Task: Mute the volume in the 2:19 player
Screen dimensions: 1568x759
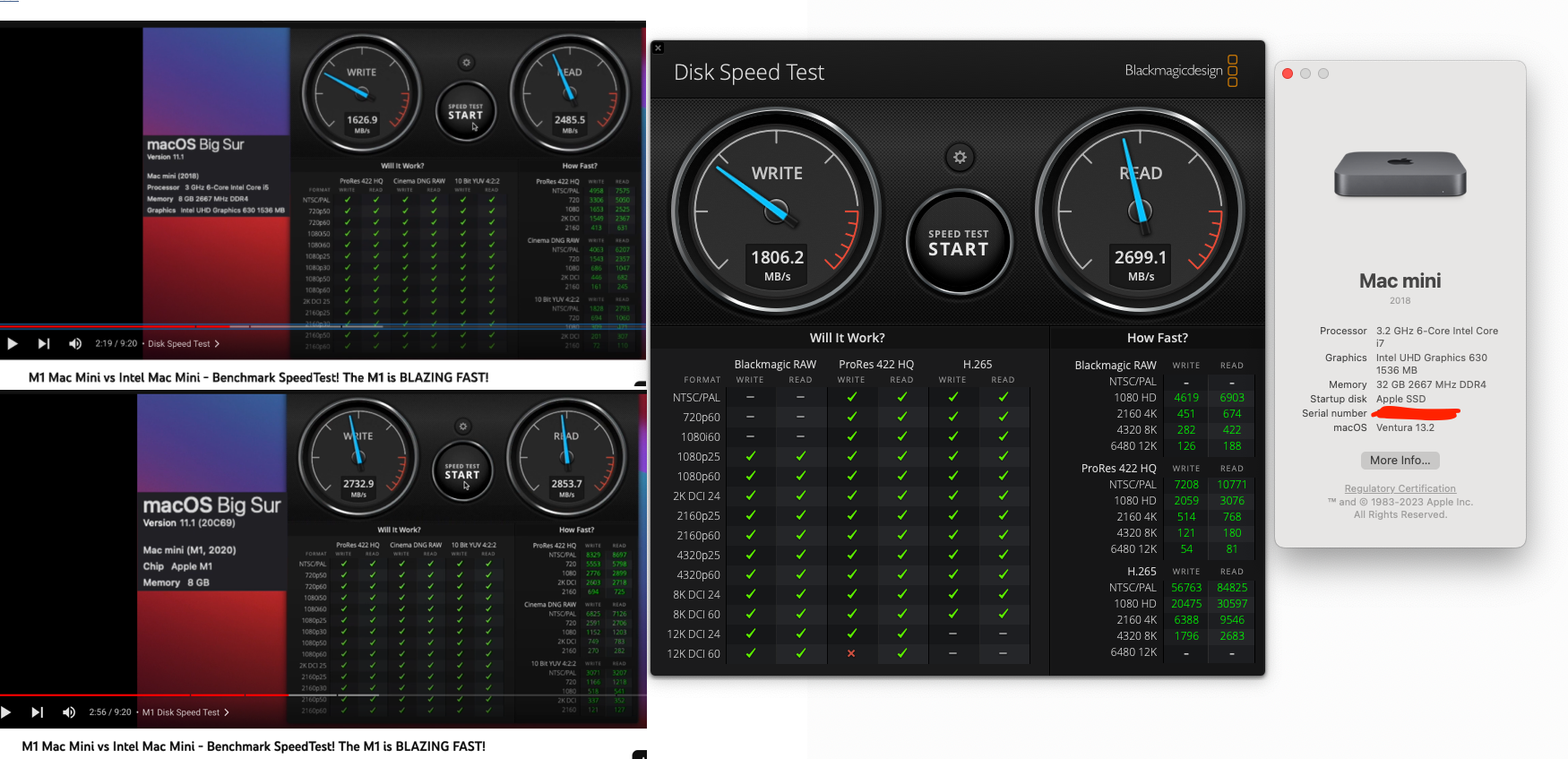Action: pyautogui.click(x=75, y=343)
